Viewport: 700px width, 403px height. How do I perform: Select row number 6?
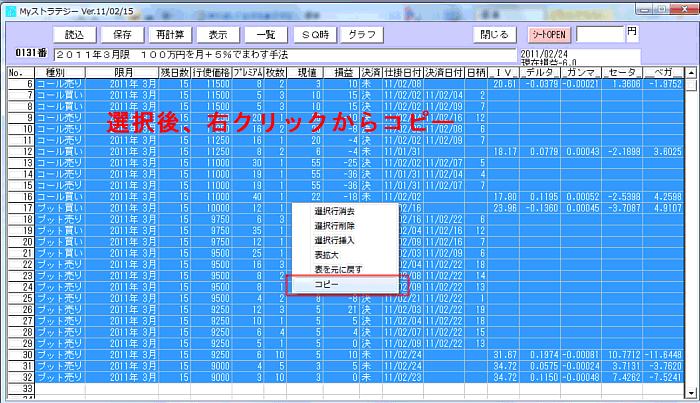tap(21, 84)
